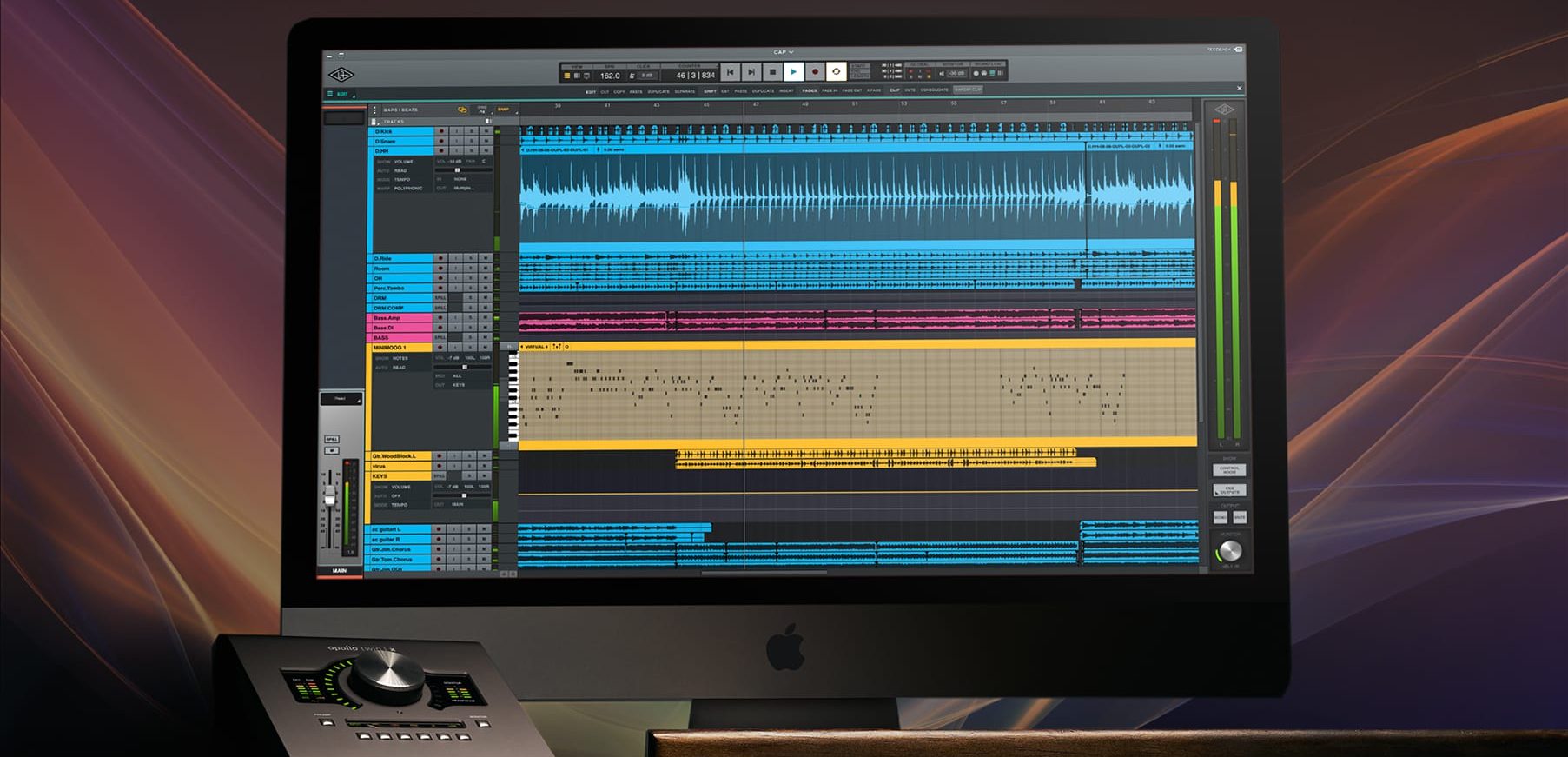Image resolution: width=1568 pixels, height=757 pixels.
Task: Toggle the Loop button in the transport
Action: [x=836, y=72]
